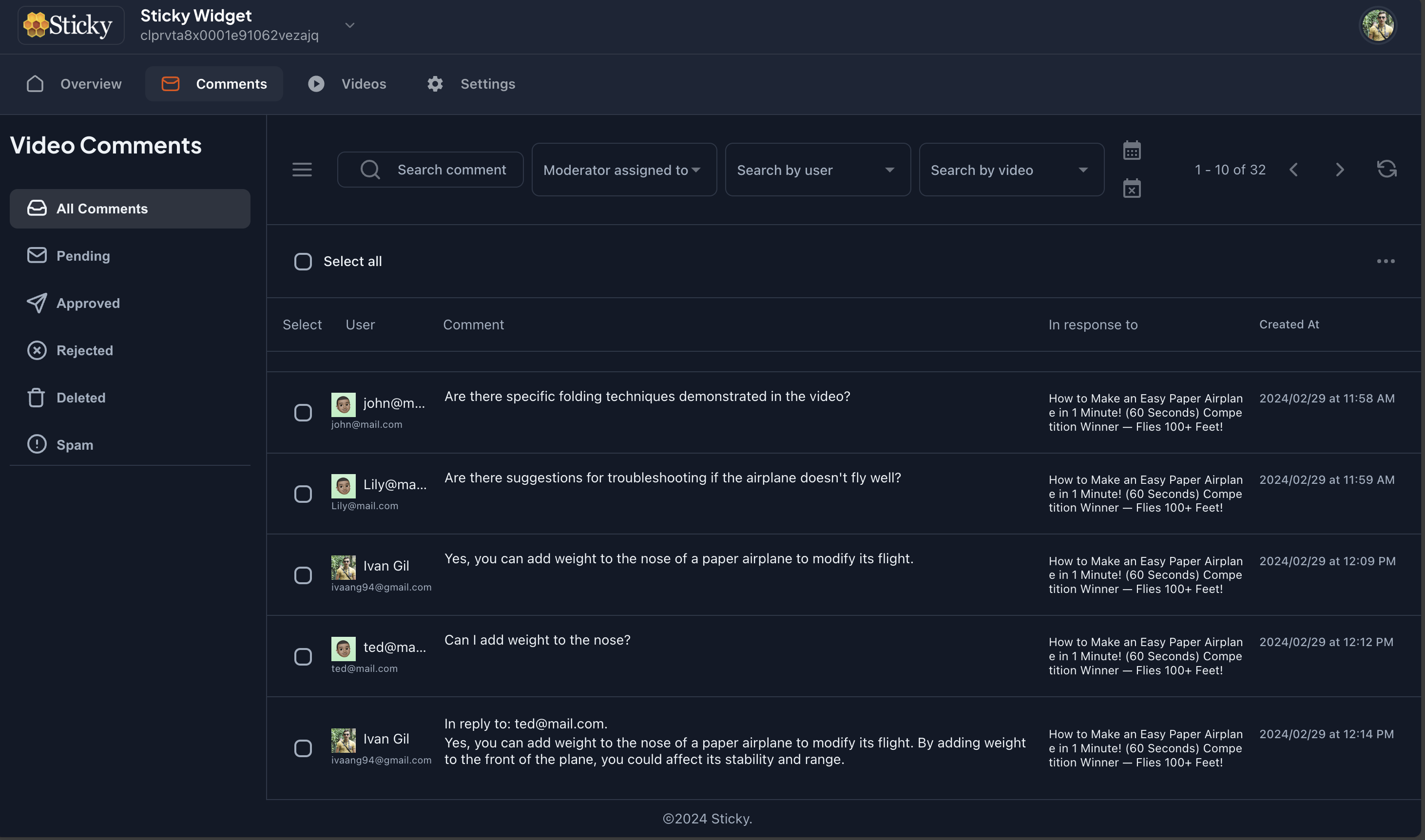Click the calendar date filter icon
The width and height of the screenshot is (1425, 840).
click(1131, 151)
